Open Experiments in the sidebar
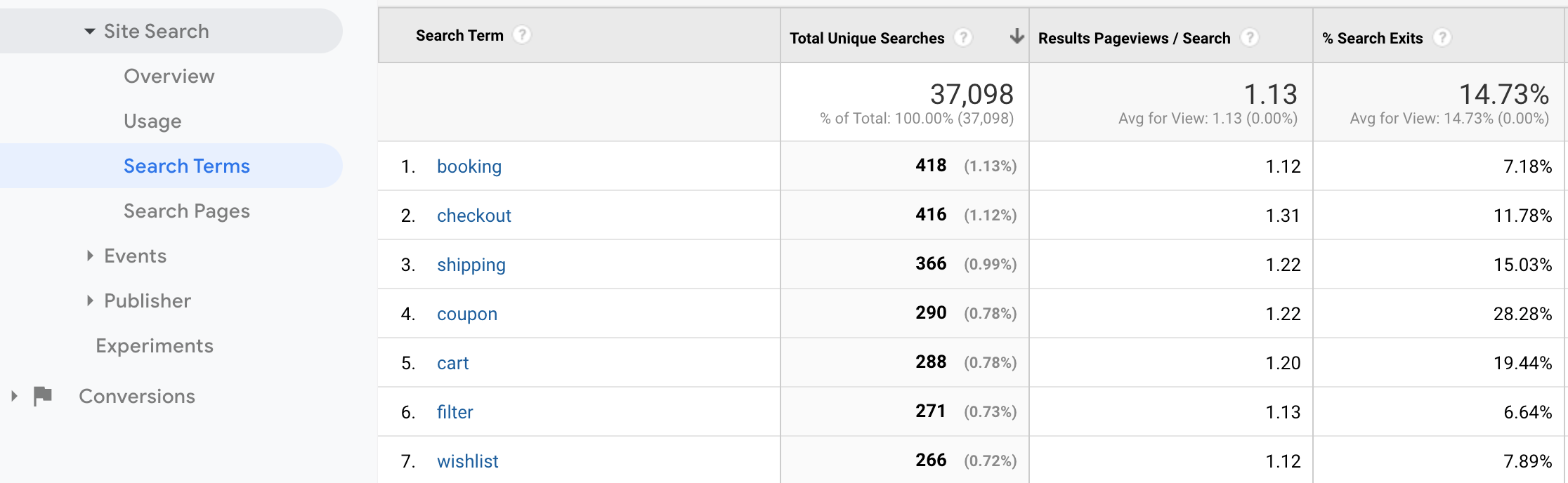The image size is (1568, 483). pos(155,345)
